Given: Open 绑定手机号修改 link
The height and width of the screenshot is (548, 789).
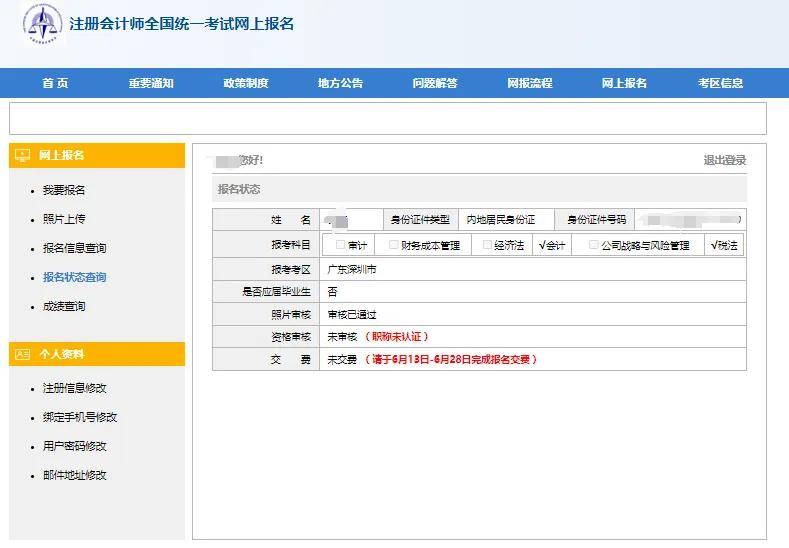Looking at the screenshot, I should pyautogui.click(x=80, y=417).
